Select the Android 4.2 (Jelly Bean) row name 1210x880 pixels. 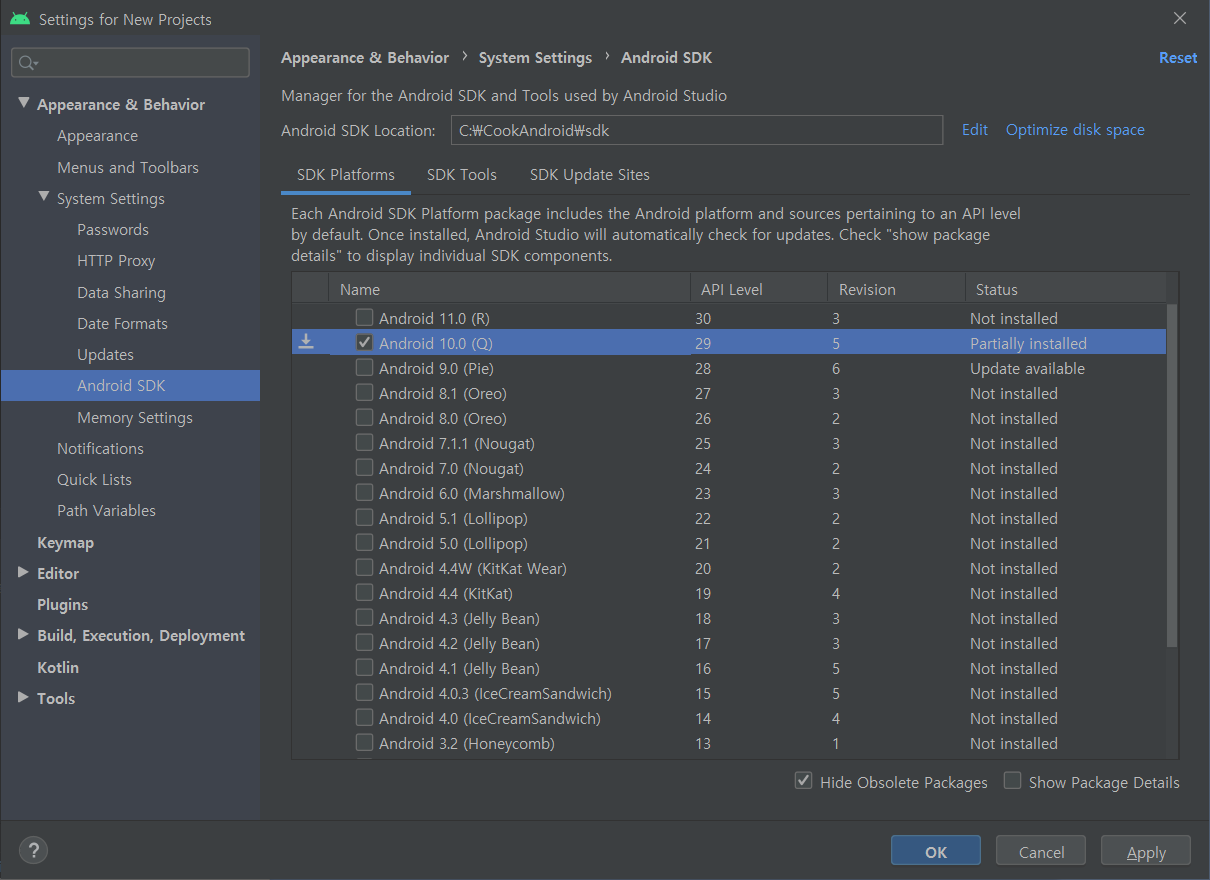tap(459, 643)
